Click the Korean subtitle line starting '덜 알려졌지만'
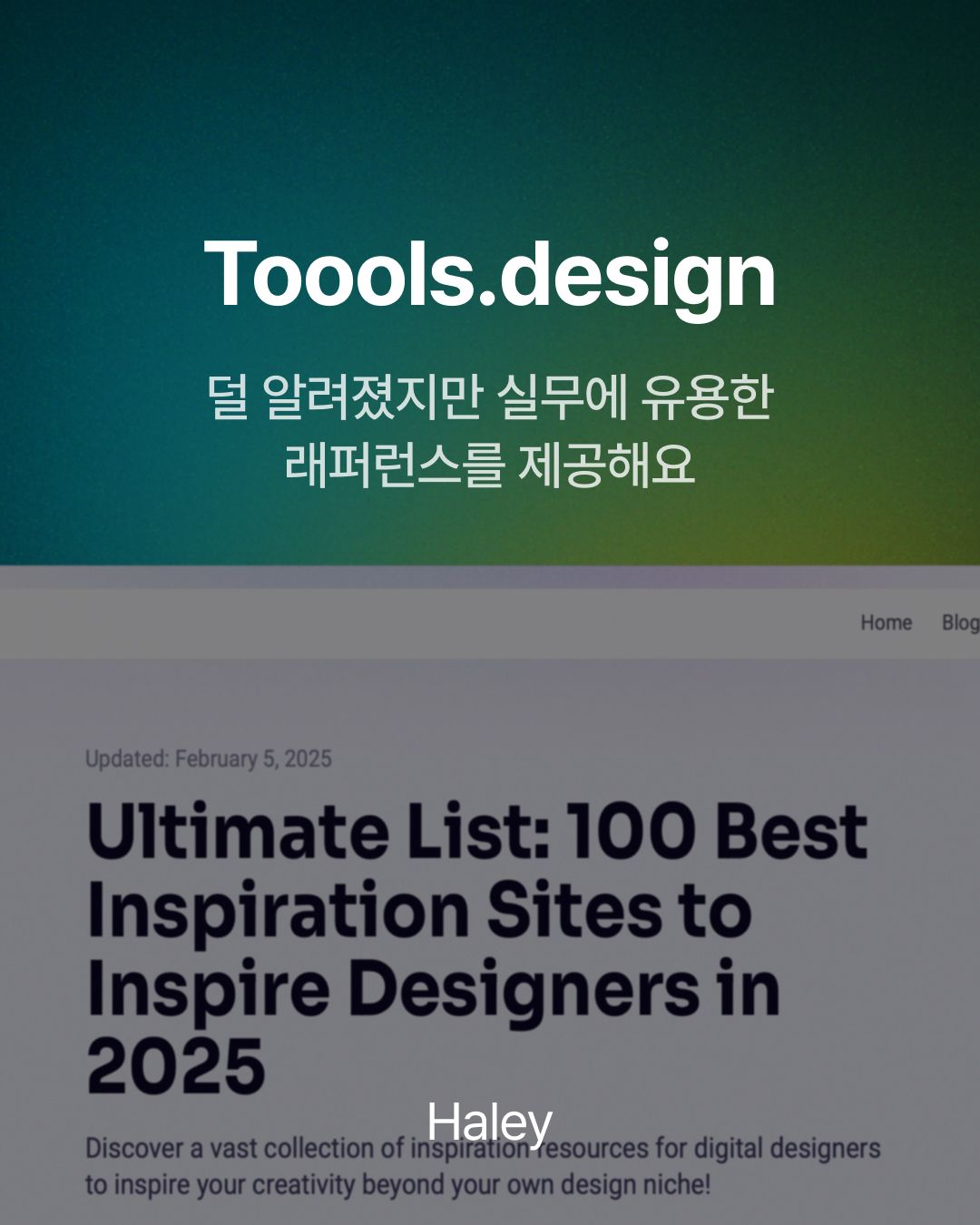Screen dimensions: 980x1225 [490, 397]
